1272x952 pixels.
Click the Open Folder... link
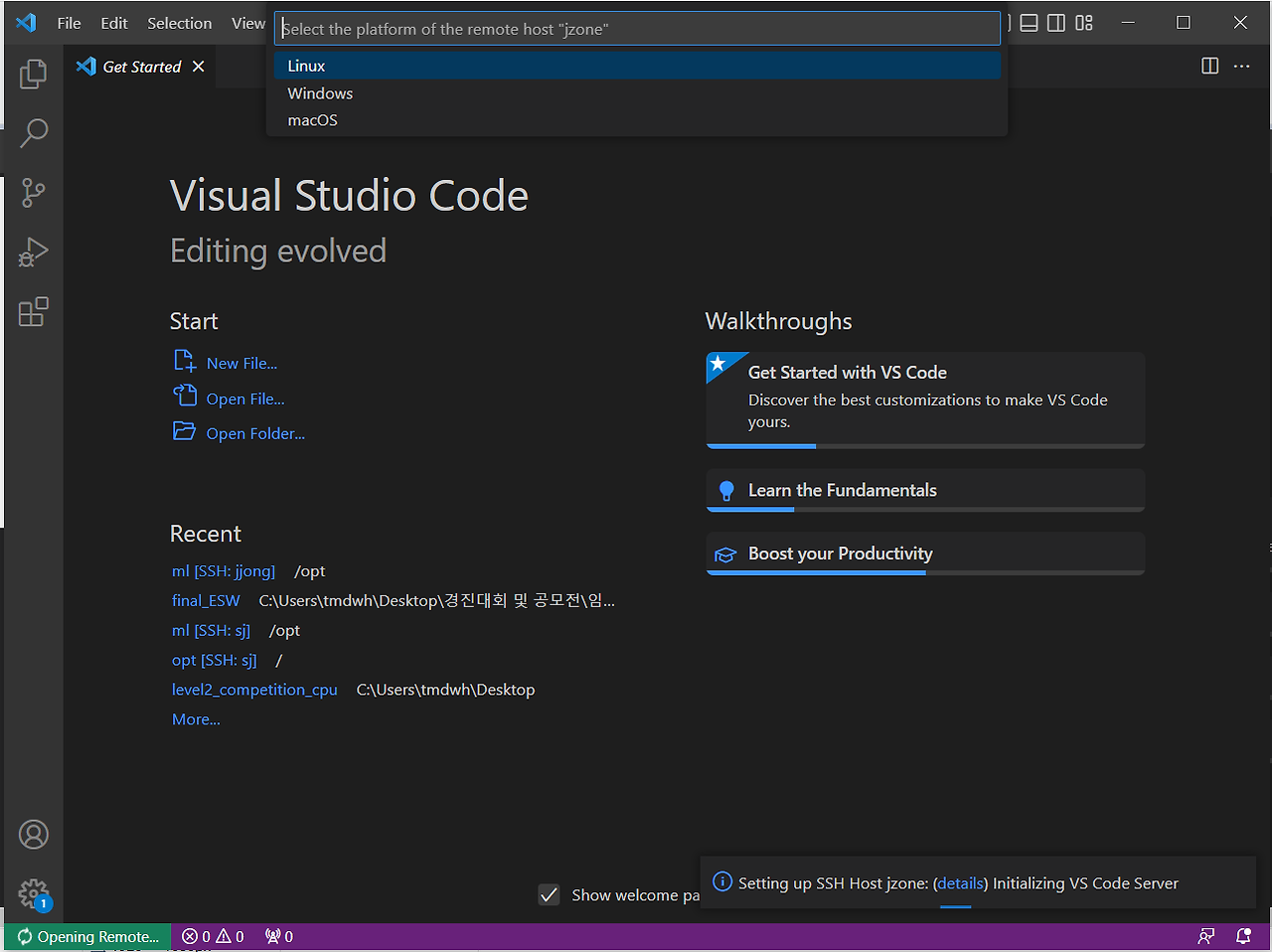point(255,434)
